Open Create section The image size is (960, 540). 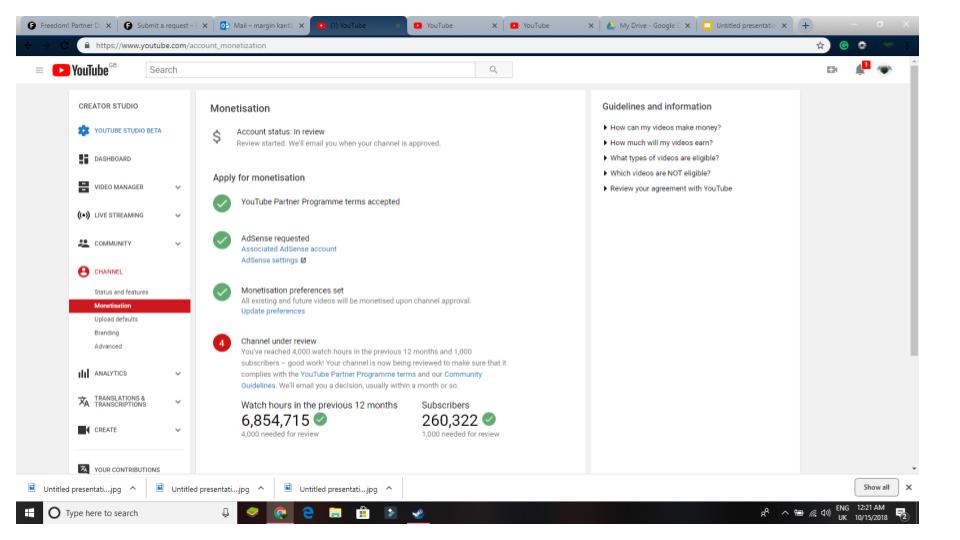(105, 430)
